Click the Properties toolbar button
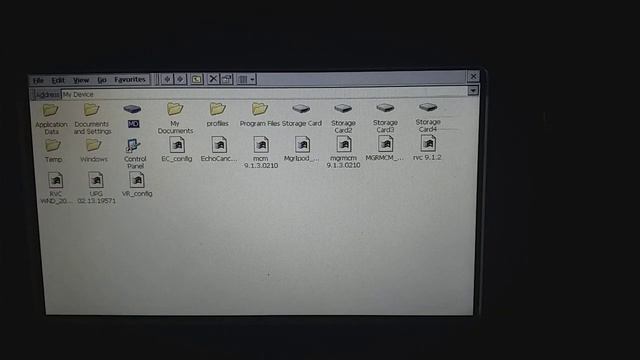640x360 pixels. (227, 79)
